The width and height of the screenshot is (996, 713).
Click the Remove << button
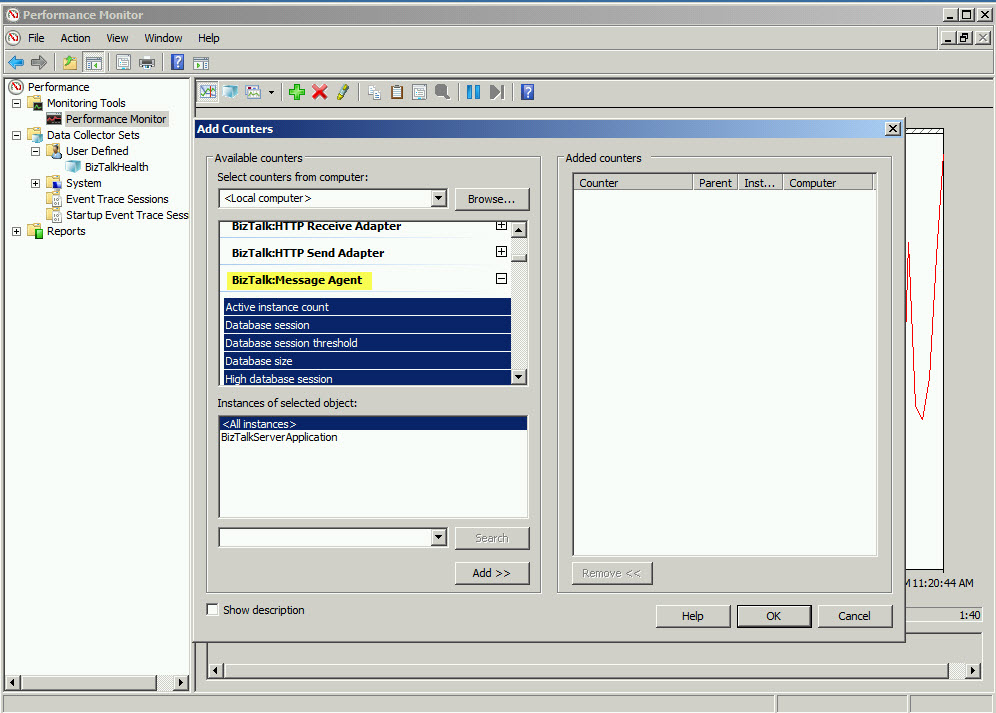click(x=612, y=573)
